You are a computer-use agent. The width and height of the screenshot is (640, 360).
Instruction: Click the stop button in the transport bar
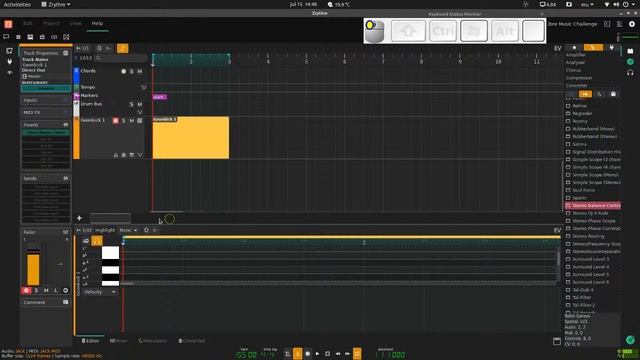click(x=327, y=353)
